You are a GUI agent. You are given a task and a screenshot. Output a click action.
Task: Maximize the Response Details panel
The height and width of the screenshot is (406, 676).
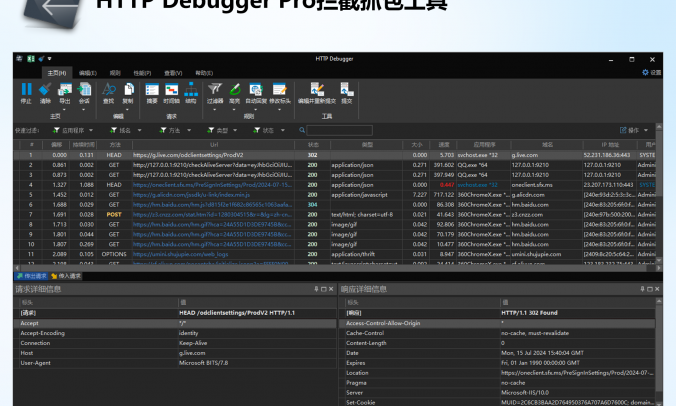click(x=650, y=289)
